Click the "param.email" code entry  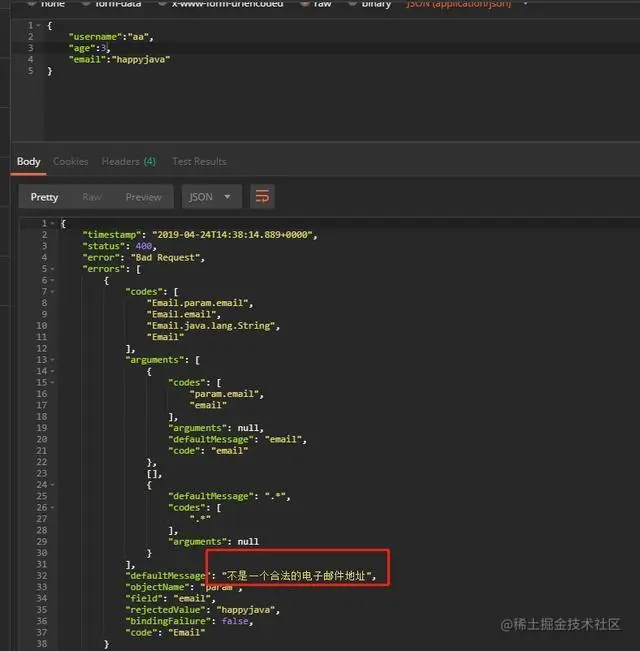[x=226, y=394]
